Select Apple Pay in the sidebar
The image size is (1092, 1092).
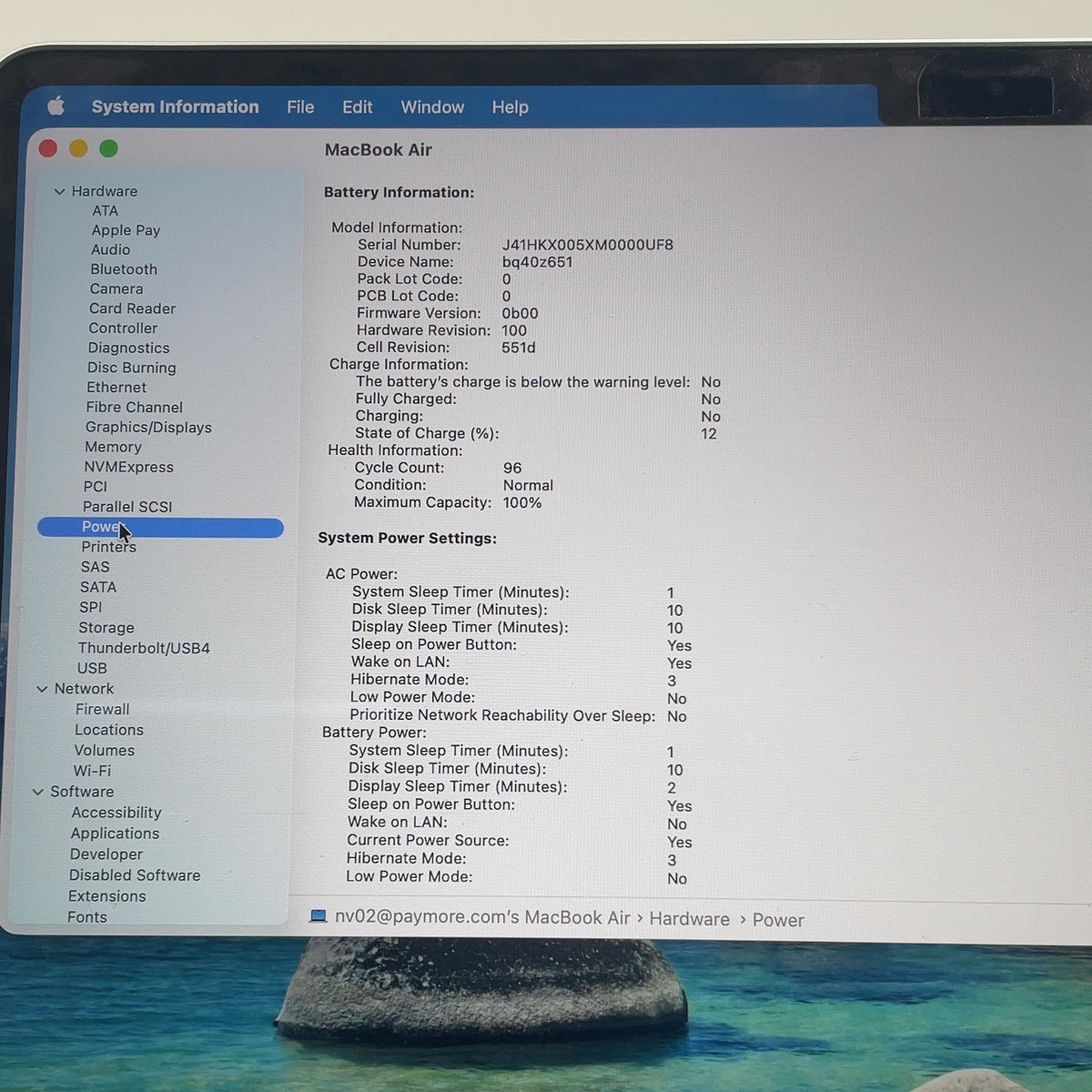click(126, 230)
